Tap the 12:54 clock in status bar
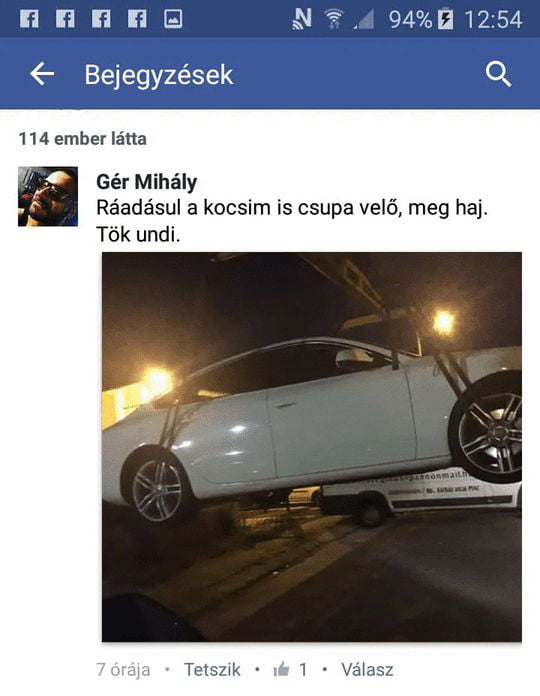 coord(493,20)
